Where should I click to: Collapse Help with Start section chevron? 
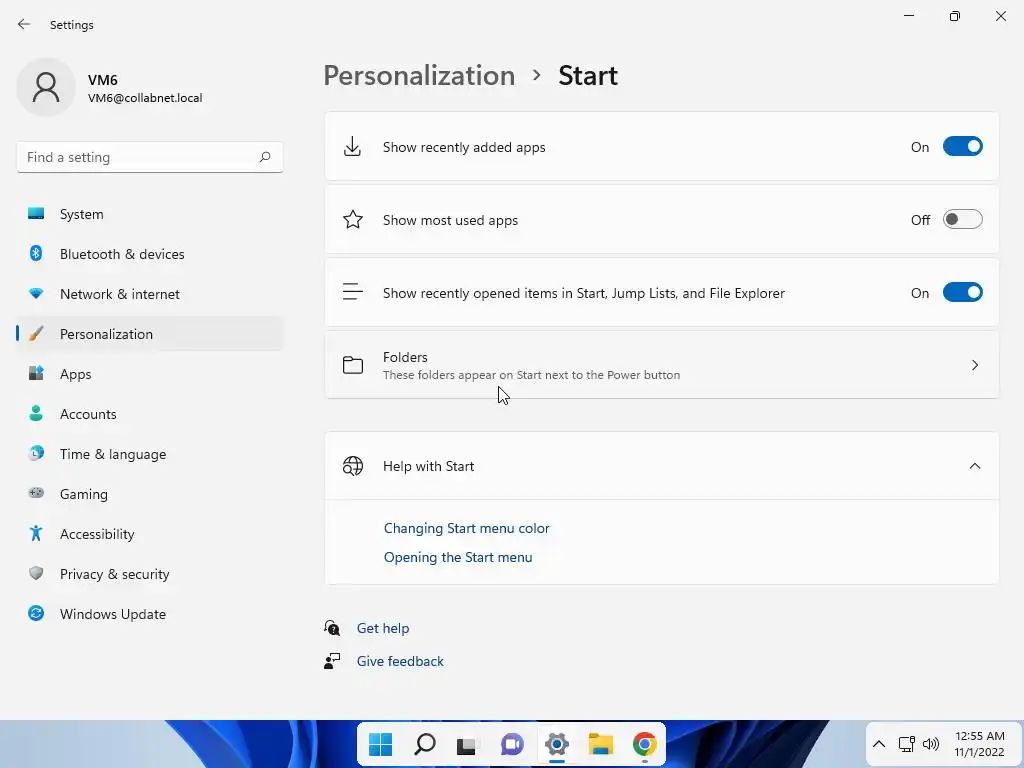click(x=974, y=466)
